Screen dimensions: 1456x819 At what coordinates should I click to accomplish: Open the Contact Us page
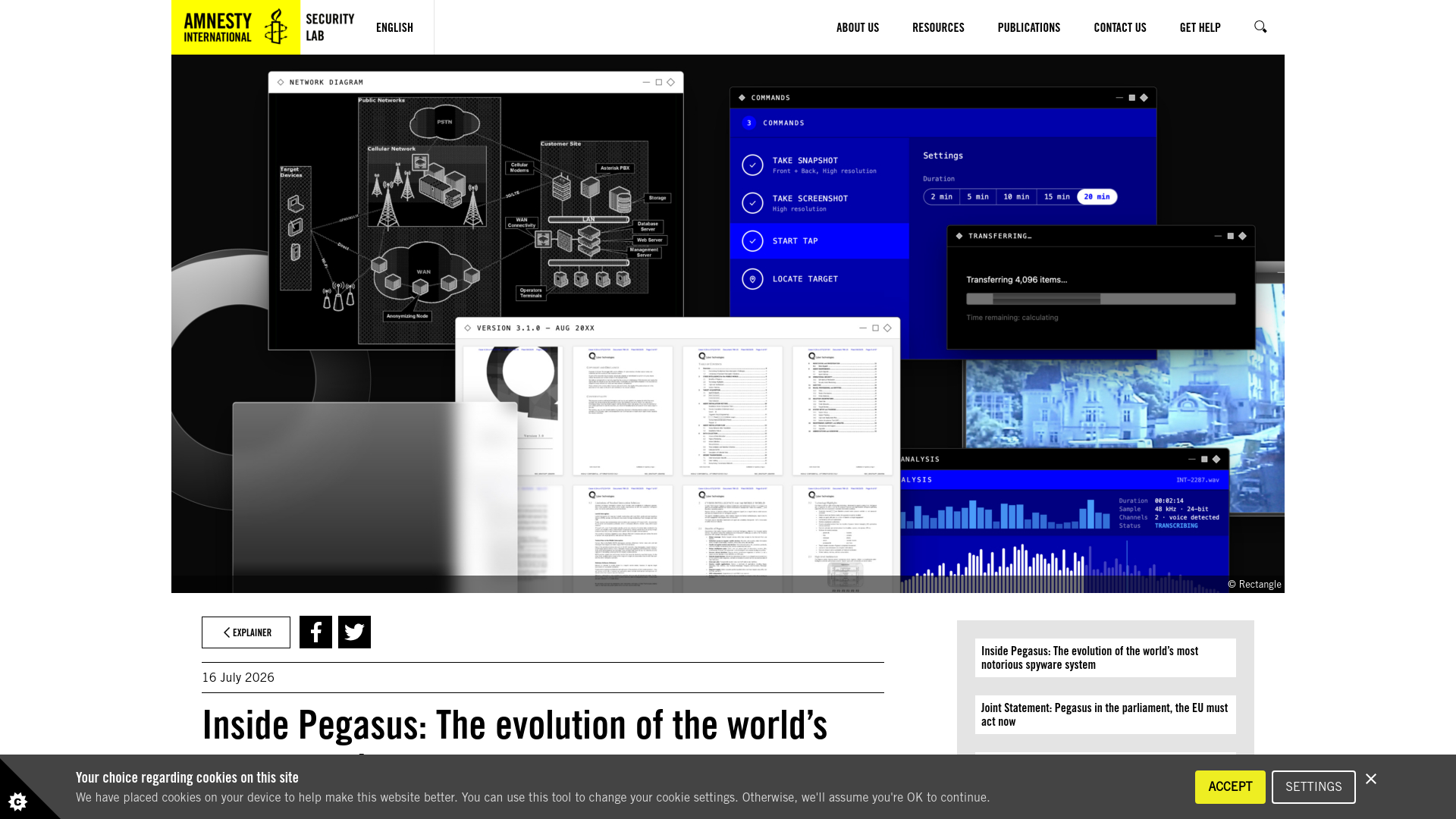click(1120, 27)
